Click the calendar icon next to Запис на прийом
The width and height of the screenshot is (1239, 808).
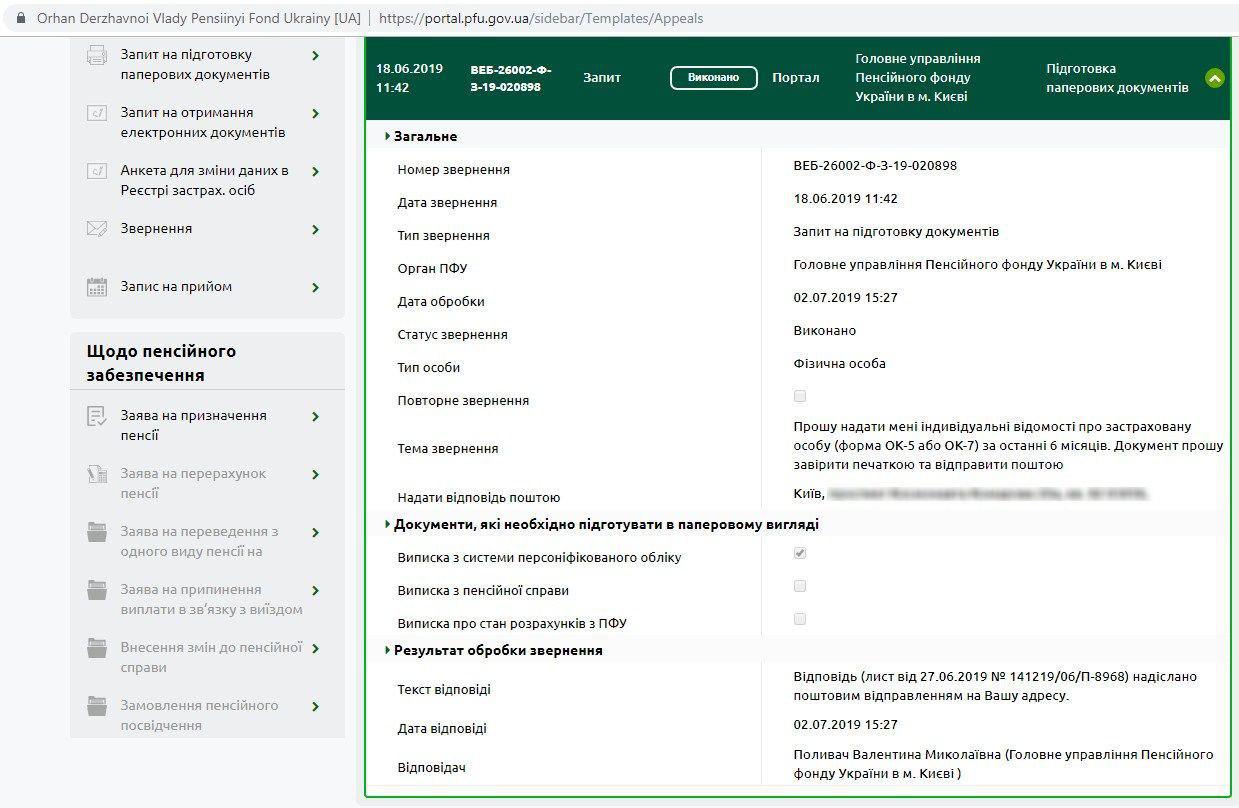tap(96, 287)
